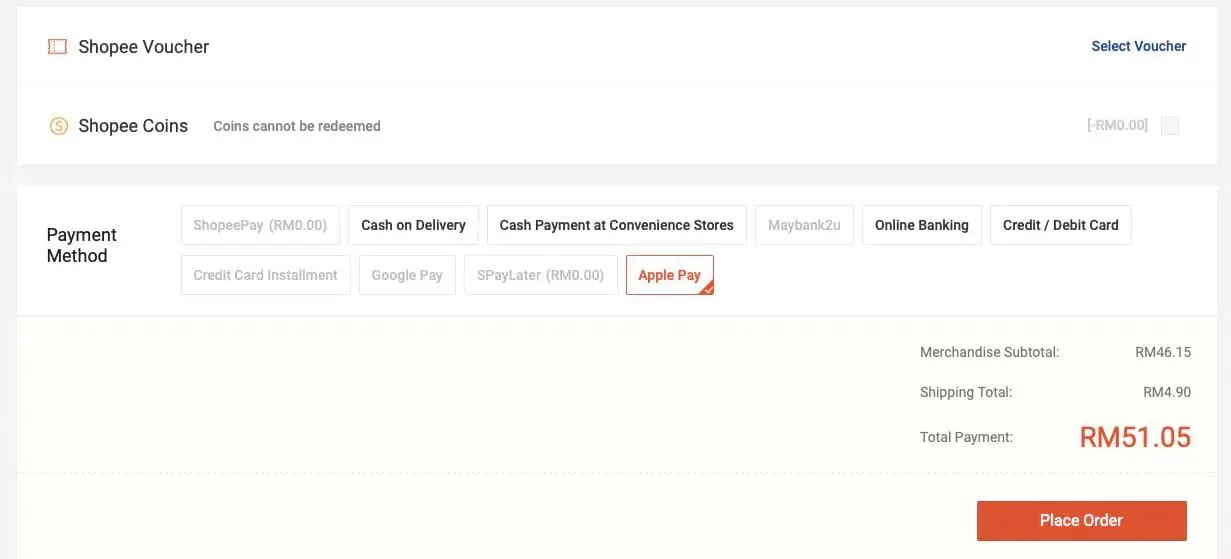
Task: Click the Coins cannot be redeemed note
Action: click(x=297, y=126)
